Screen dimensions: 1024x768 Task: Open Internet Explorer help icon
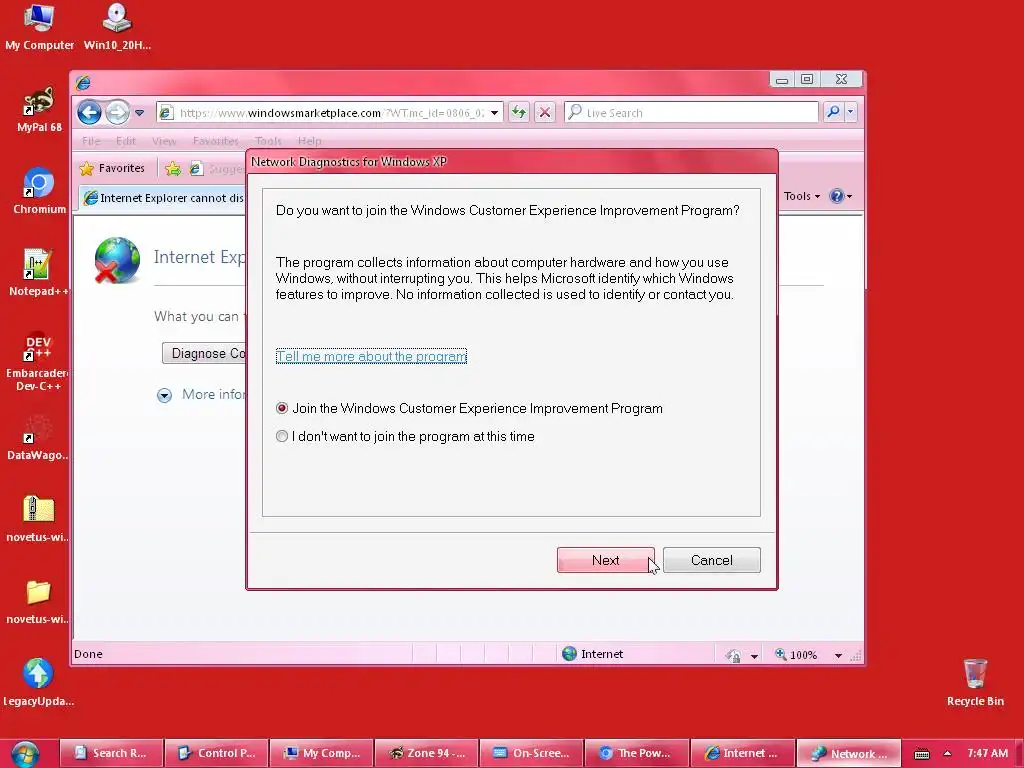(x=836, y=196)
